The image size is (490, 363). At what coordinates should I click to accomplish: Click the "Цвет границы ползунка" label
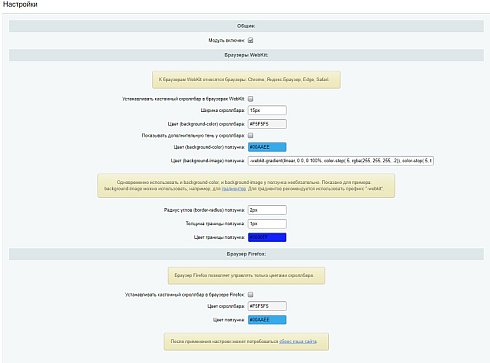point(219,237)
